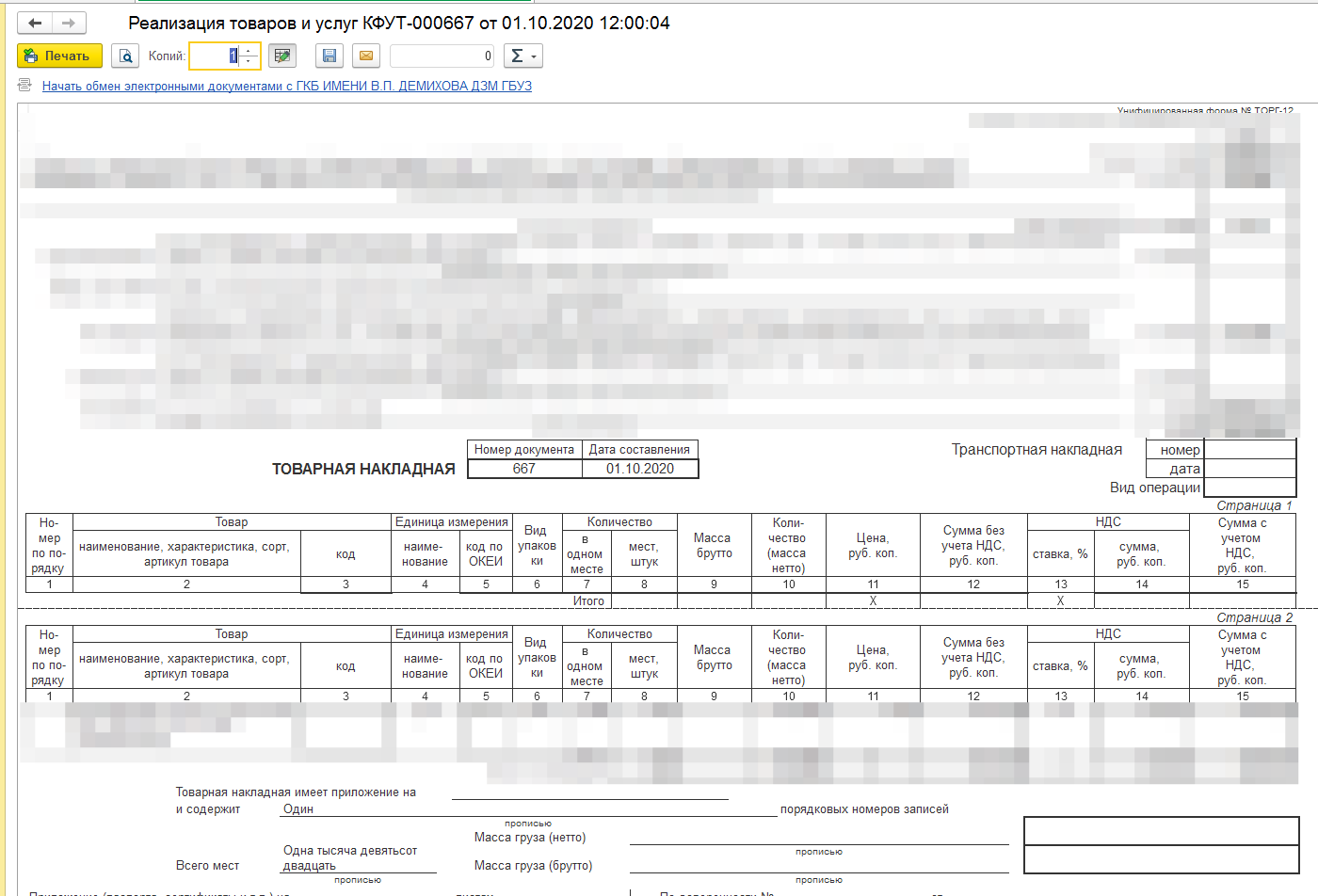Select date cell 01.10.2020

[x=640, y=469]
